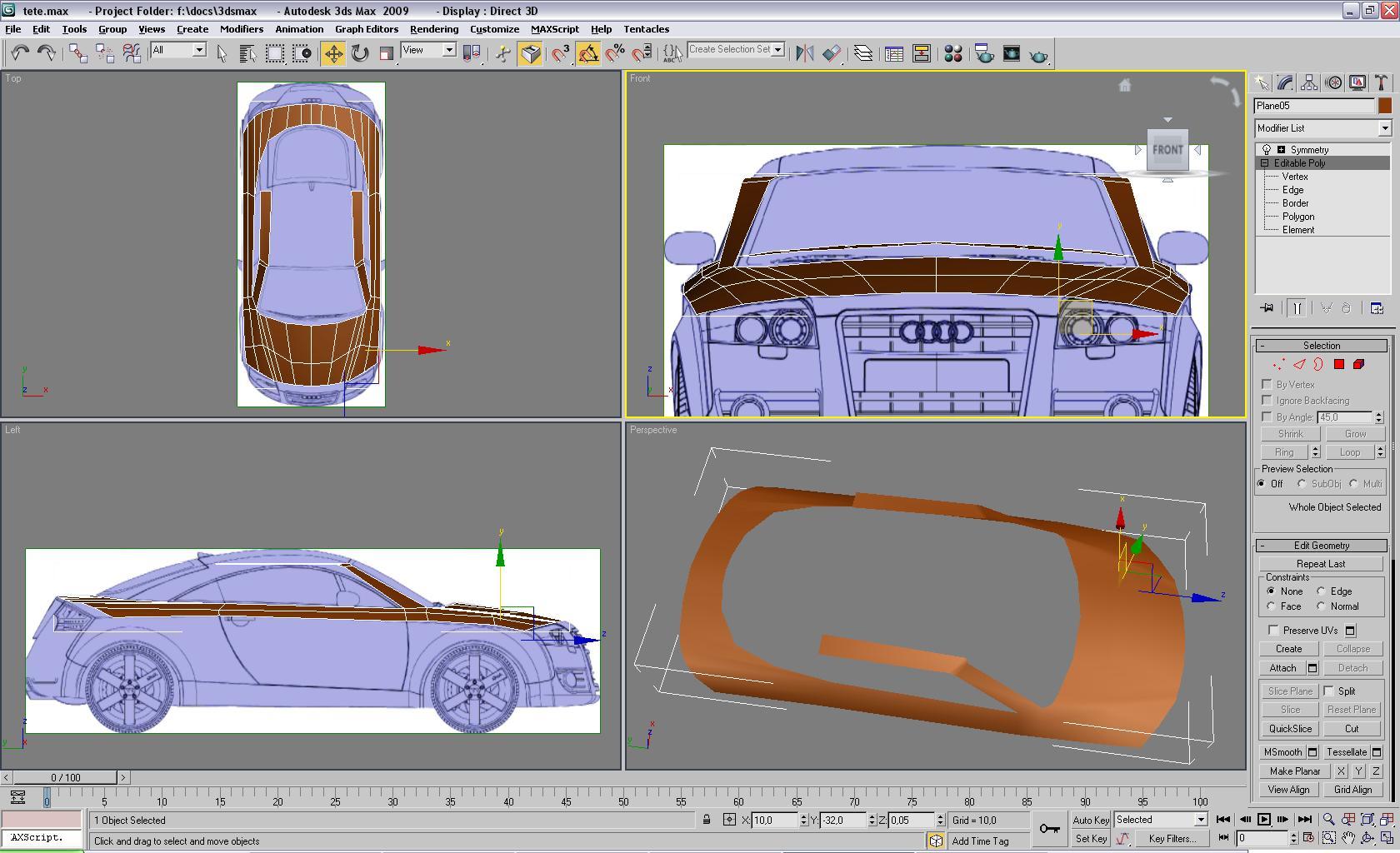1400x853 pixels.
Task: Toggle the 3D Snaps button
Action: click(x=561, y=53)
